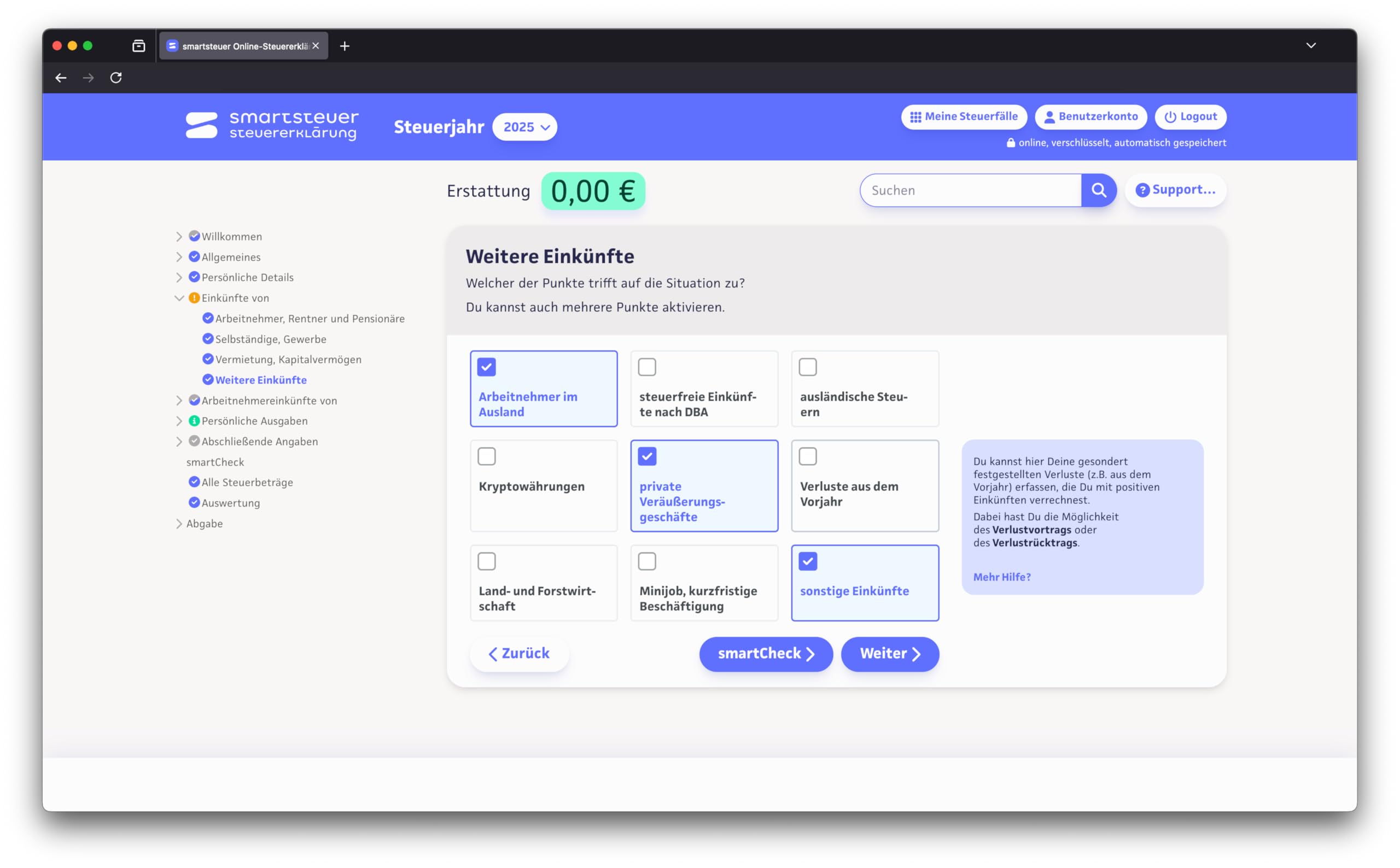Image resolution: width=1400 pixels, height=868 pixels.
Task: Close the smartsteuer browser tab
Action: (316, 46)
